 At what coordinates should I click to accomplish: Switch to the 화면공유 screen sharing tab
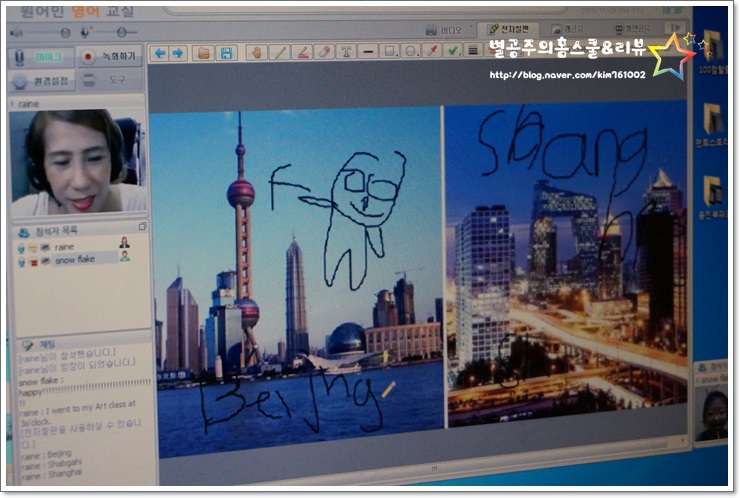634,29
